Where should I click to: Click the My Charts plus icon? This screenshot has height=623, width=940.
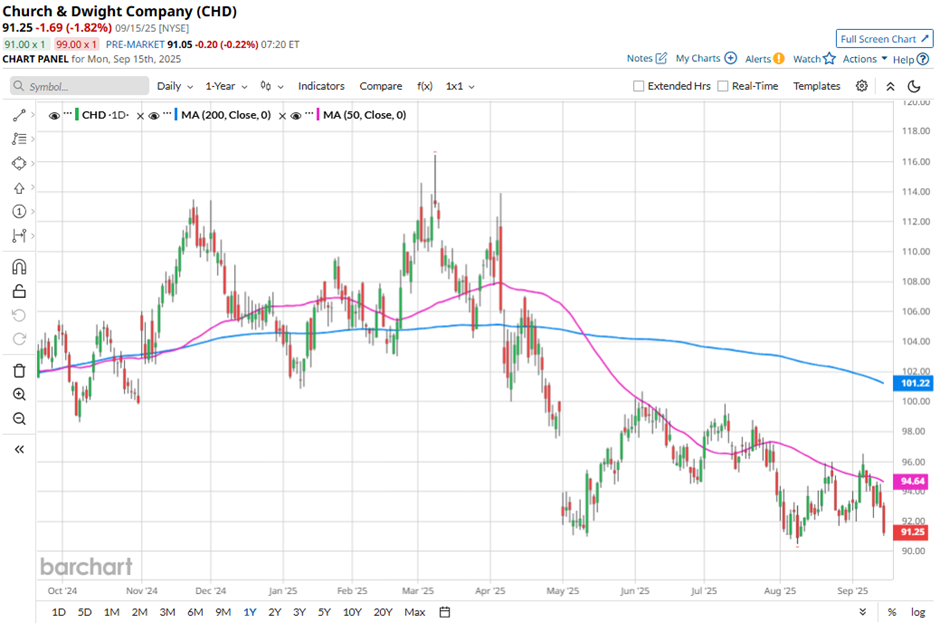730,58
